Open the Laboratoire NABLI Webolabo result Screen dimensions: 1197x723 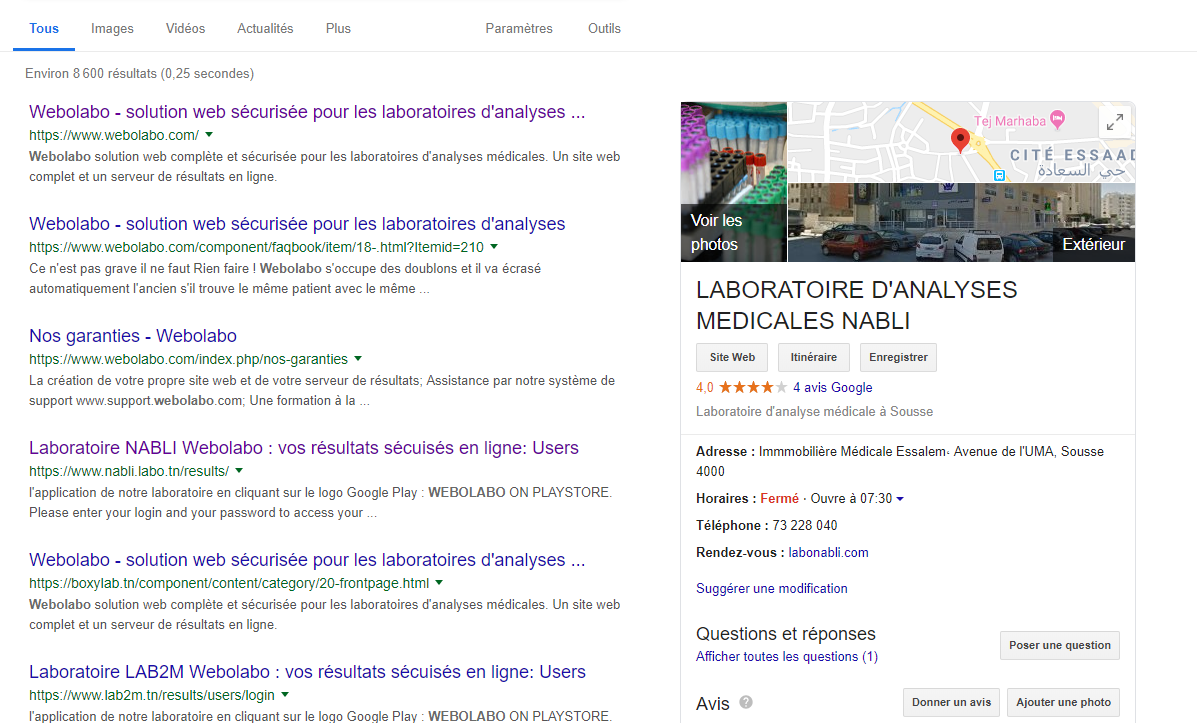(304, 447)
